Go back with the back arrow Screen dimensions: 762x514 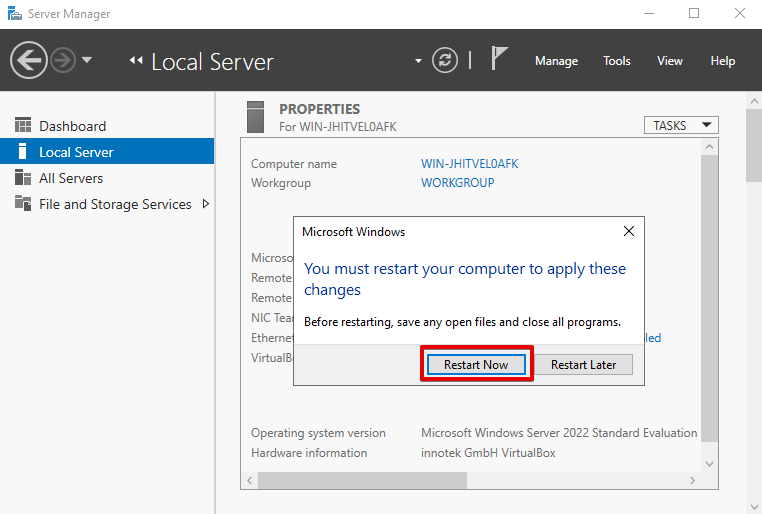click(29, 60)
